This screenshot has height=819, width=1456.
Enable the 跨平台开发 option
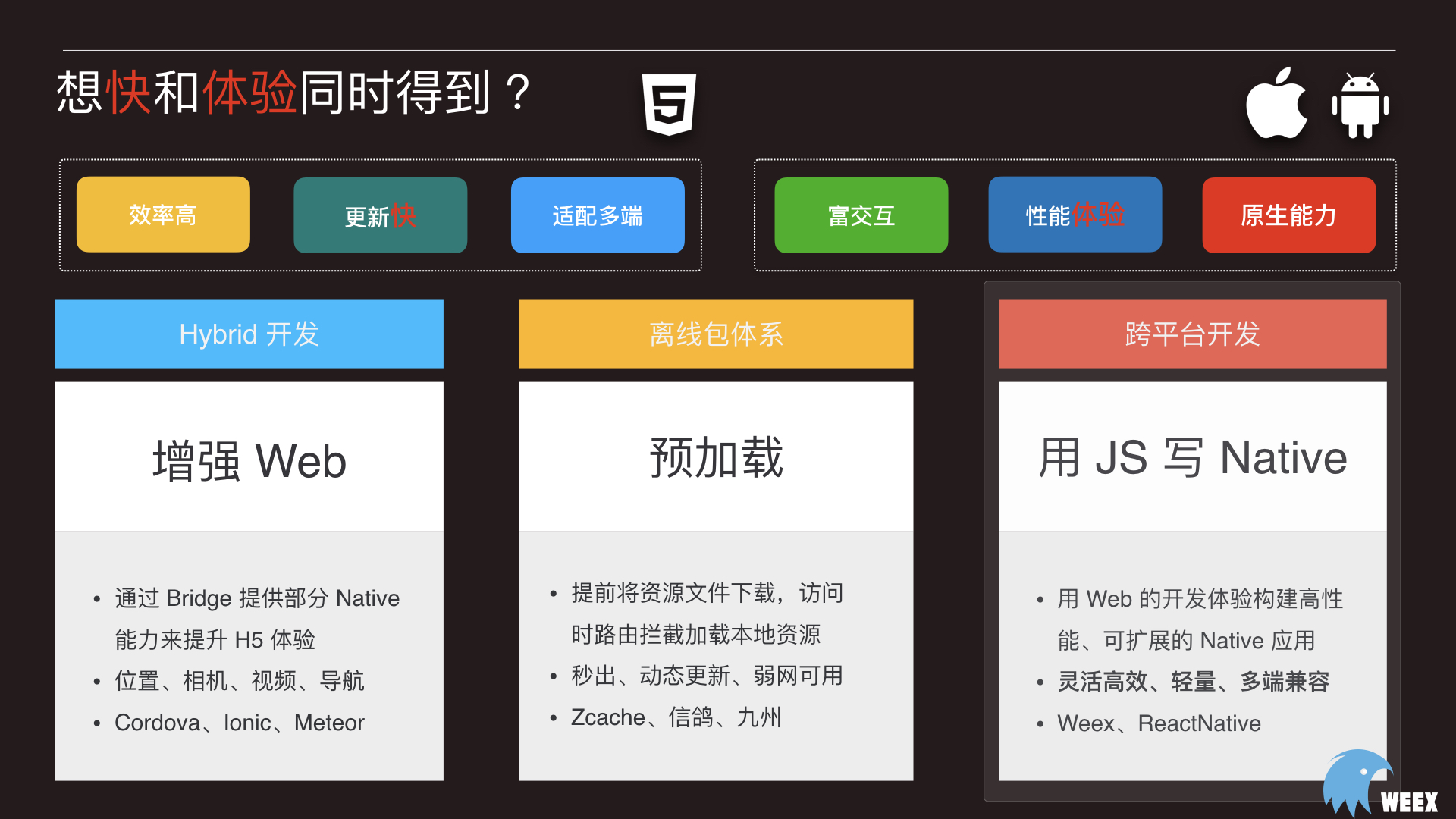point(1191,334)
